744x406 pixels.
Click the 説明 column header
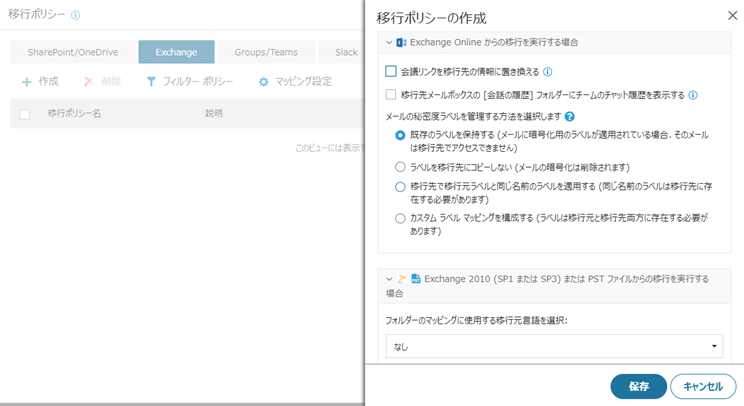coord(214,113)
